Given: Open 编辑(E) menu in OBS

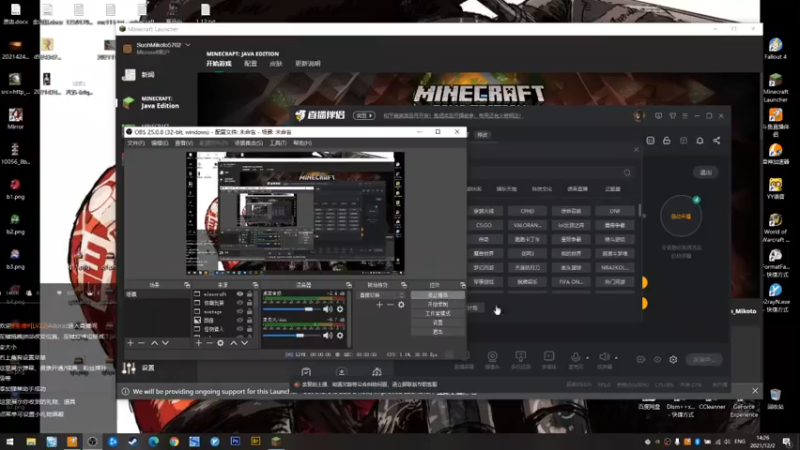Looking at the screenshot, I should point(160,143).
